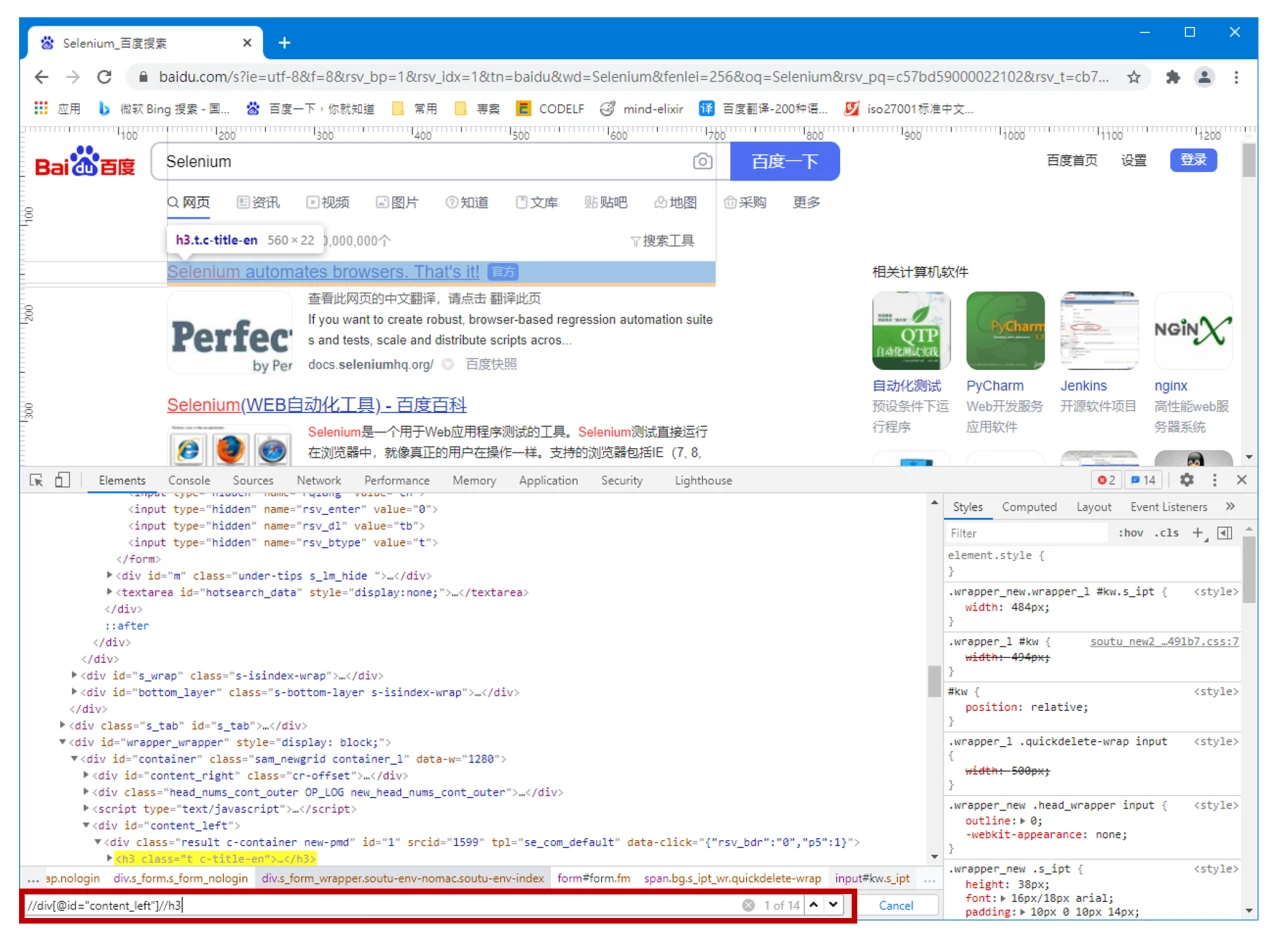
Task: Expand the div id="m" node
Action: [x=110, y=575]
